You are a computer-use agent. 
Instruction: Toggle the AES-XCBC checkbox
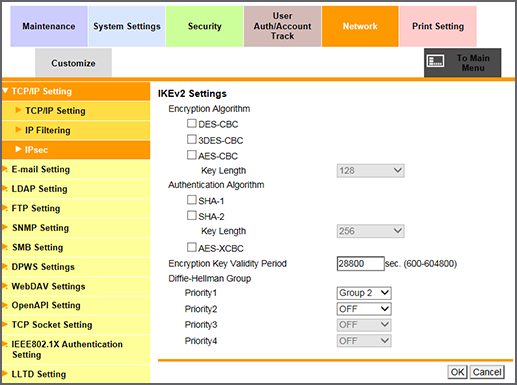(192, 247)
